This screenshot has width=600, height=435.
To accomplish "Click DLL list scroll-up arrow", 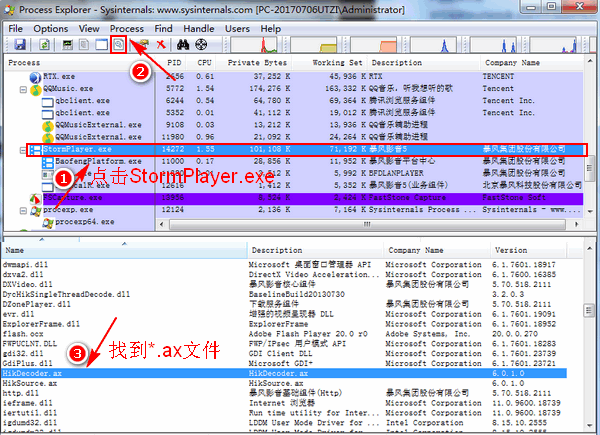I will click(x=589, y=249).
